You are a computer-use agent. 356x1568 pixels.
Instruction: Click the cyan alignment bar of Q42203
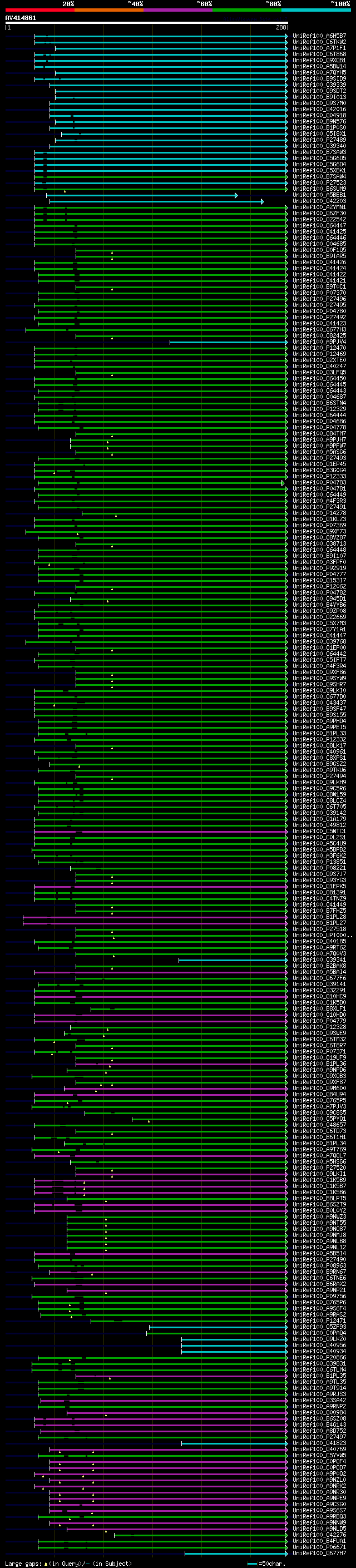(x=156, y=201)
